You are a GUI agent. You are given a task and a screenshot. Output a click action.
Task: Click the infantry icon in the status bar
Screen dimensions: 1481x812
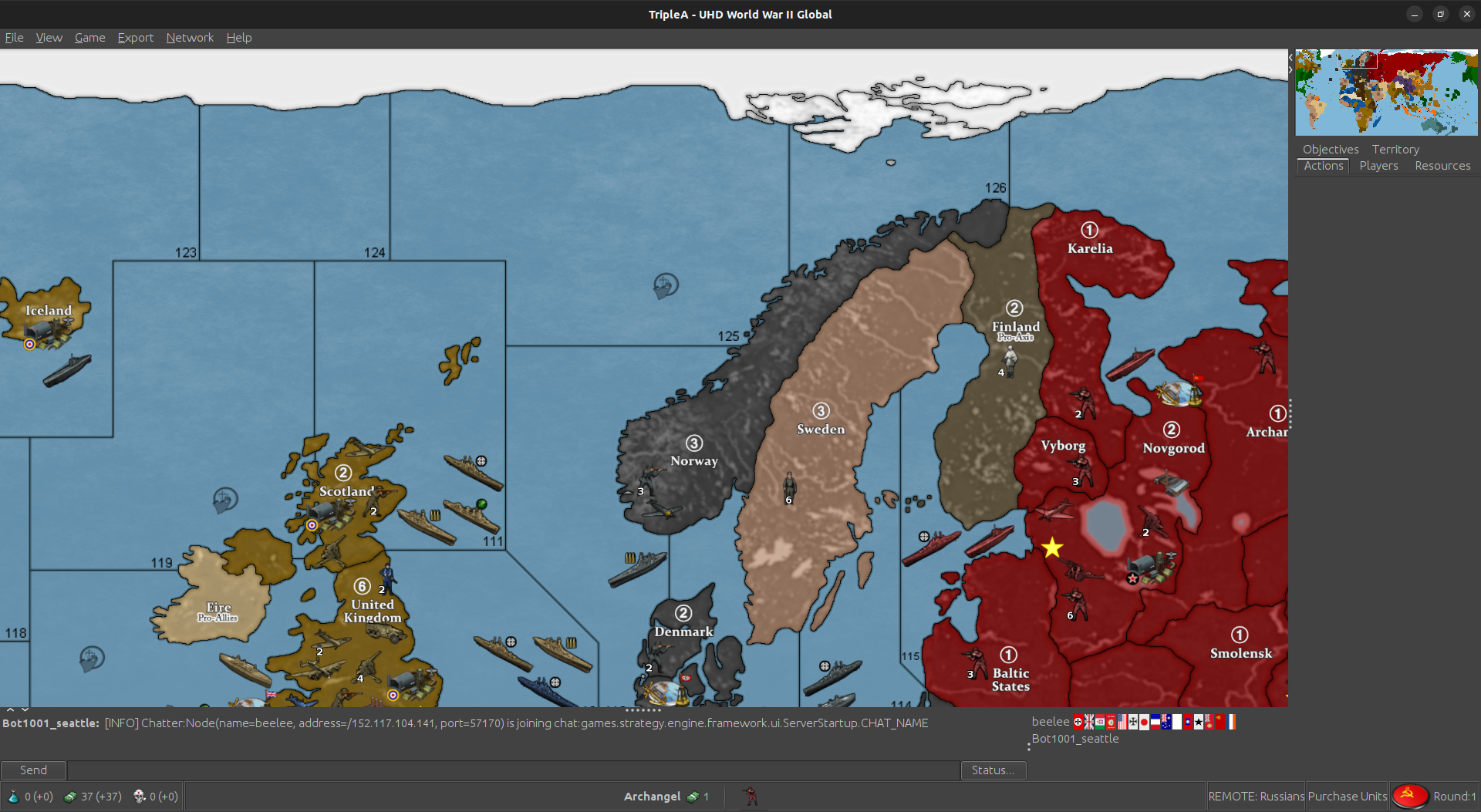tap(749, 796)
